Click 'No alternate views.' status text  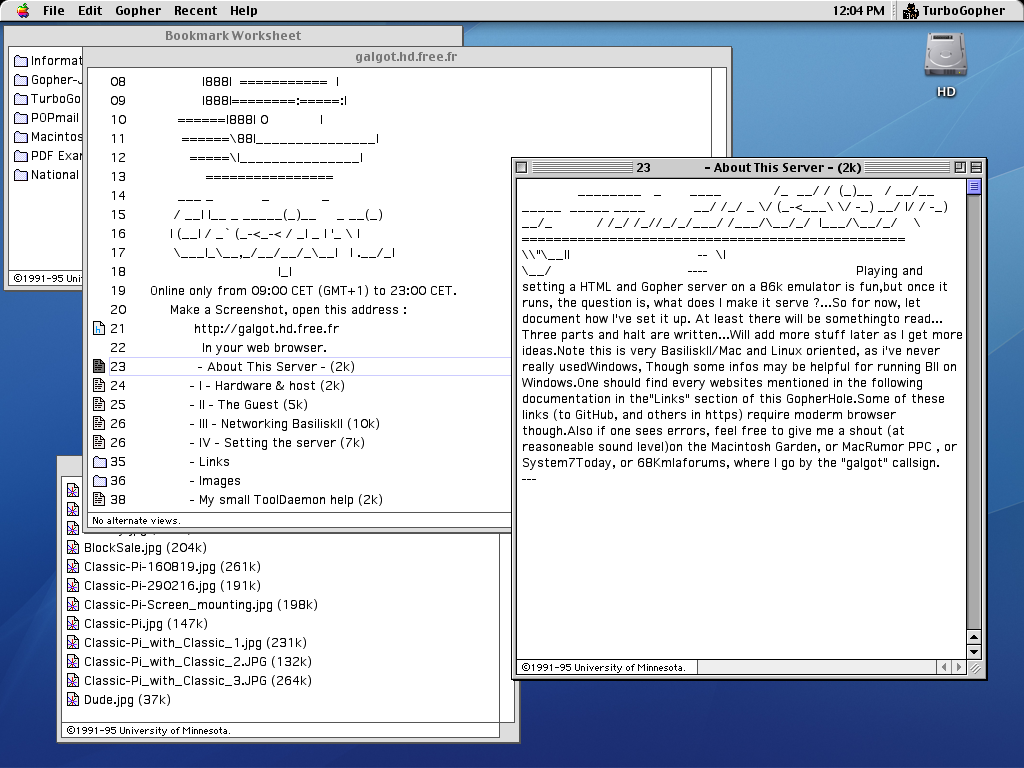coord(136,520)
